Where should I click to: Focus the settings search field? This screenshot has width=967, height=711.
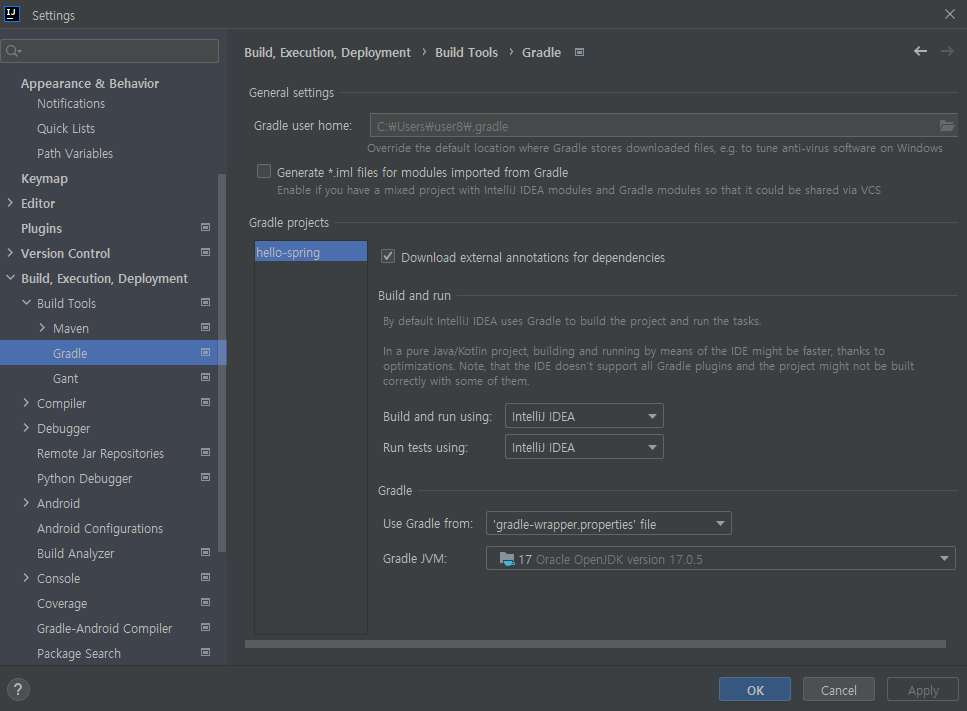[x=110, y=51]
